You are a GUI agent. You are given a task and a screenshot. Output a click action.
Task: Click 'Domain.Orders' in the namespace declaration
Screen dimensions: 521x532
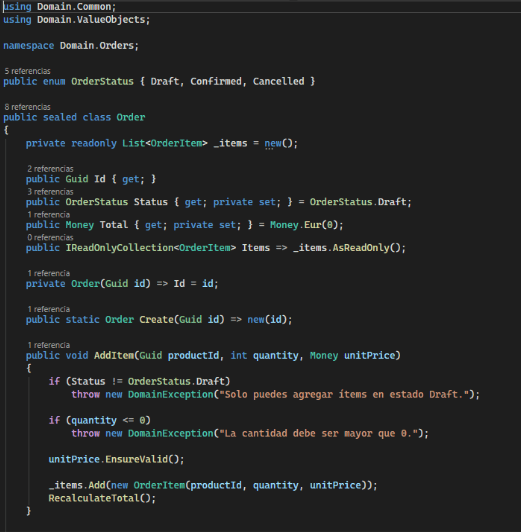pos(97,45)
